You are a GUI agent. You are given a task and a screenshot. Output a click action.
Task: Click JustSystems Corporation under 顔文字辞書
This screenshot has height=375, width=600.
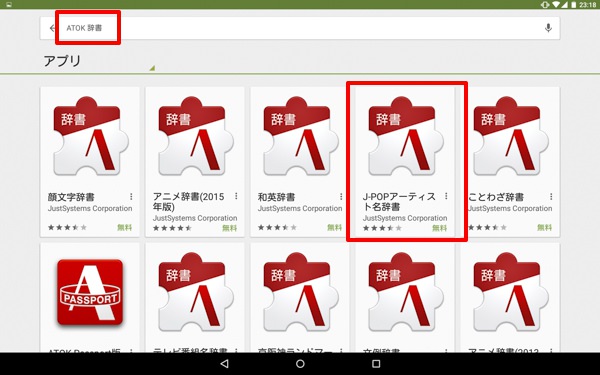[90, 209]
